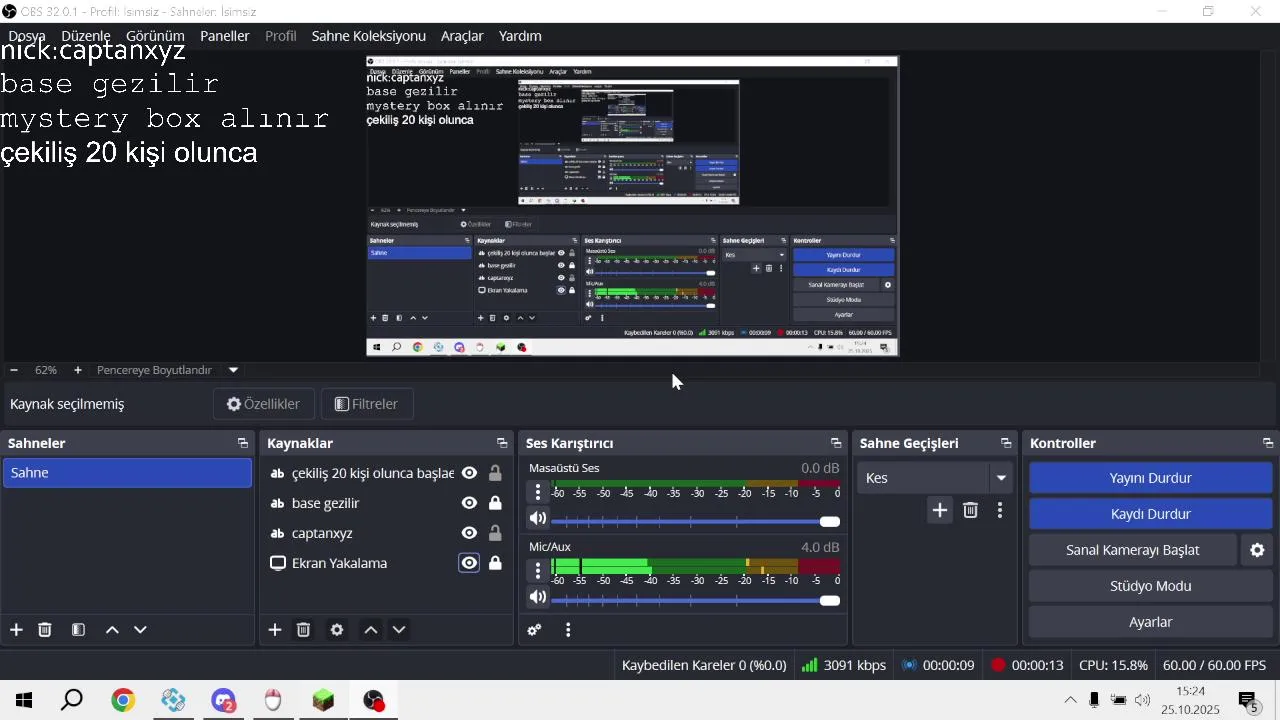Open audio mixer three-dot menu at bottom
Viewport: 1280px width, 720px height.
[568, 630]
